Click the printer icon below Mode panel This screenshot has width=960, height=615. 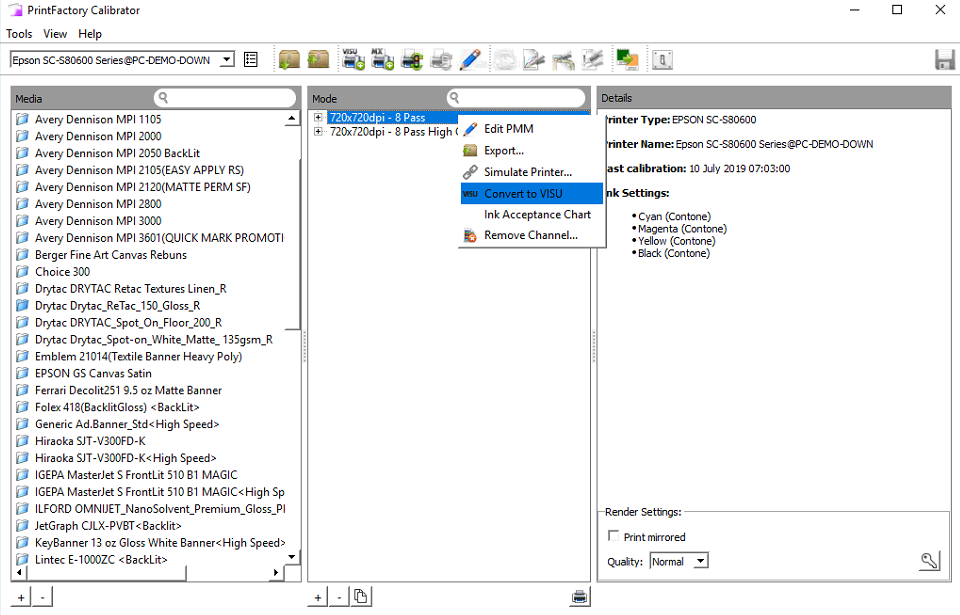[x=579, y=596]
